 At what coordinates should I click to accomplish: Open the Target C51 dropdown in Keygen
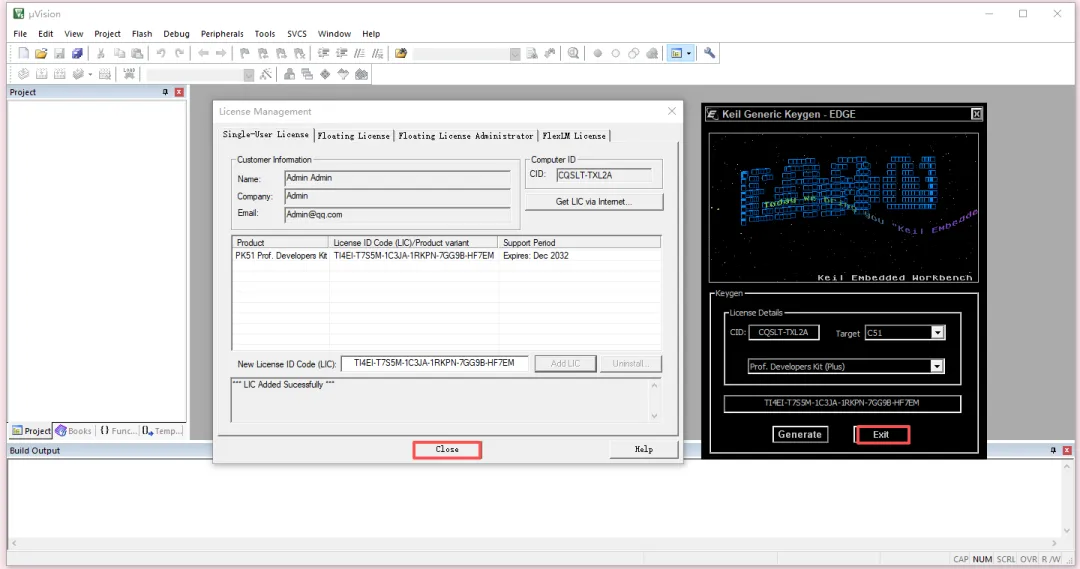(x=937, y=333)
